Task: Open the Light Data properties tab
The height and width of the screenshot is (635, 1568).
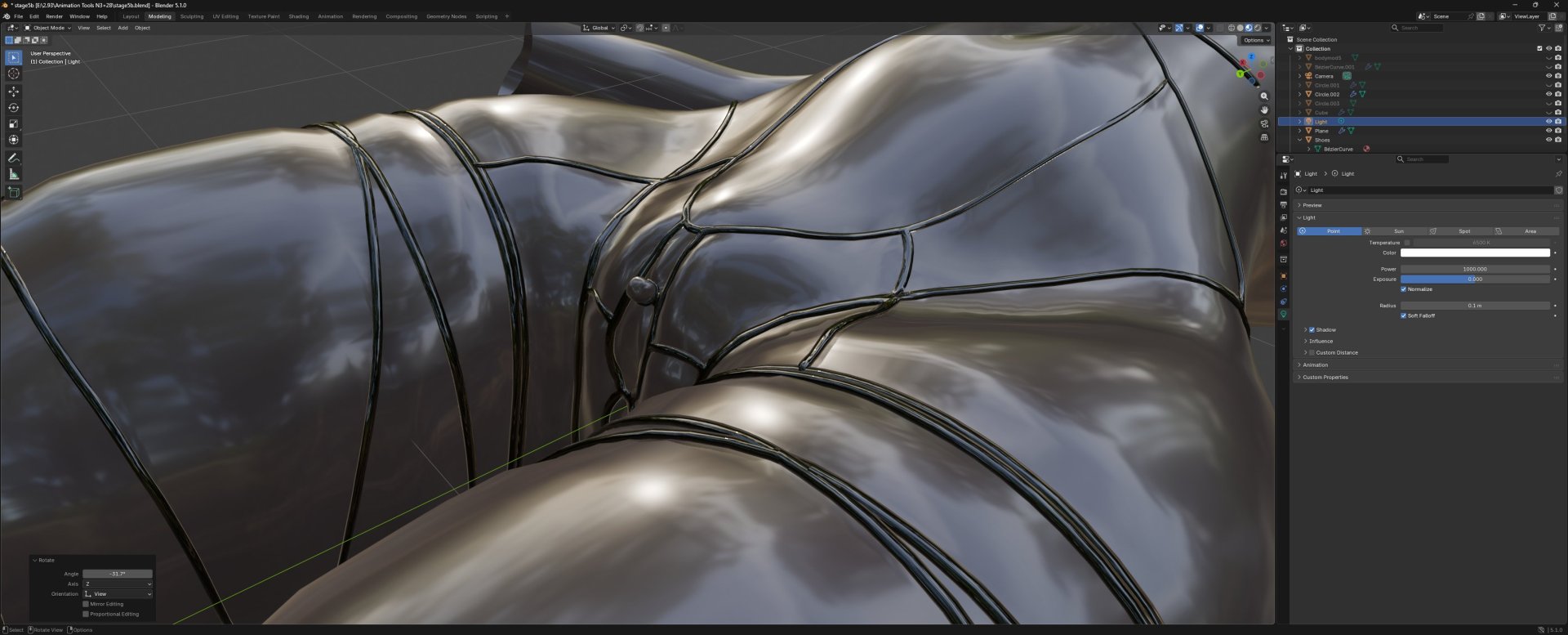Action: click(1283, 315)
